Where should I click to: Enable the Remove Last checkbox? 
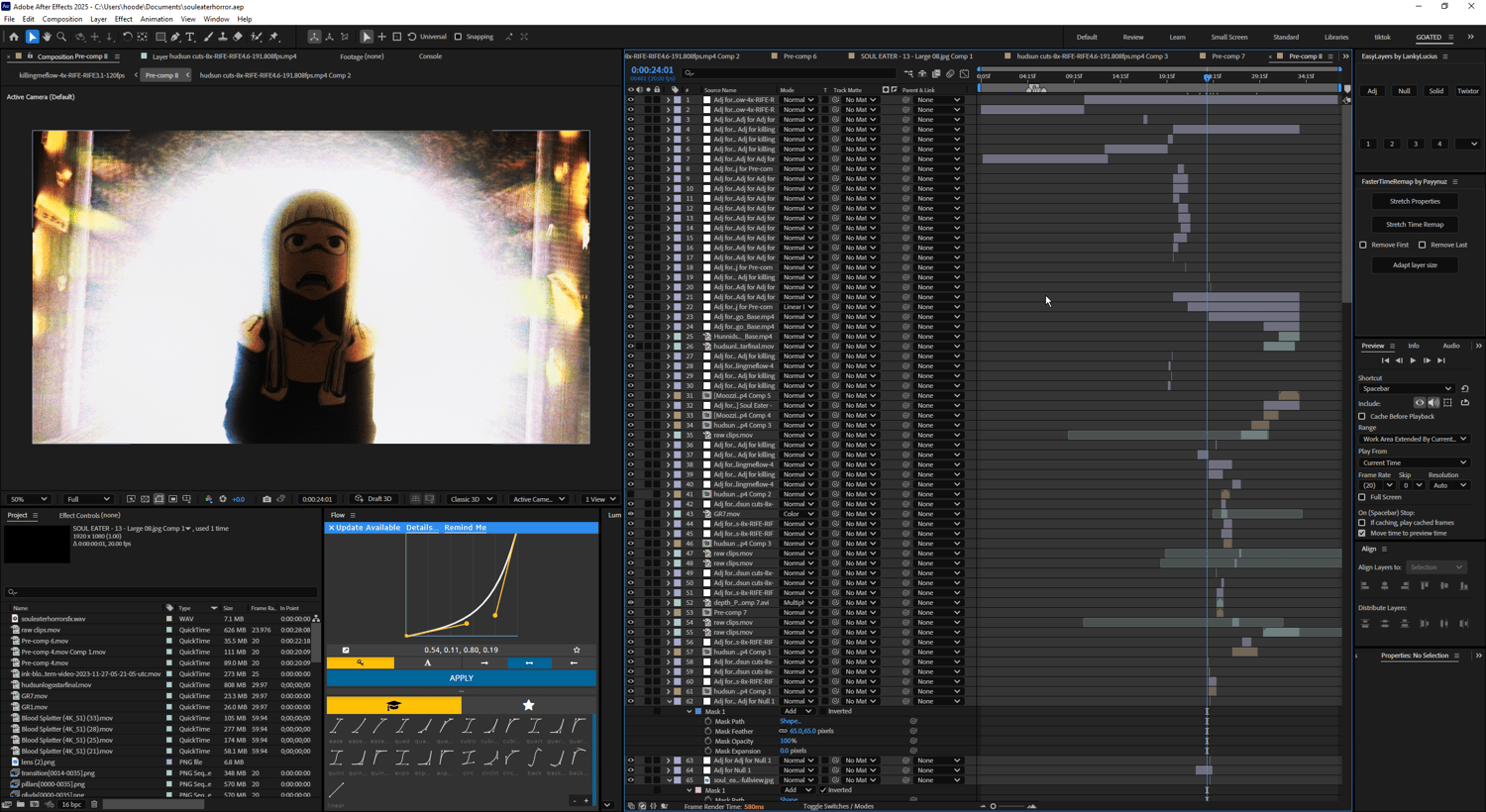pos(1422,245)
